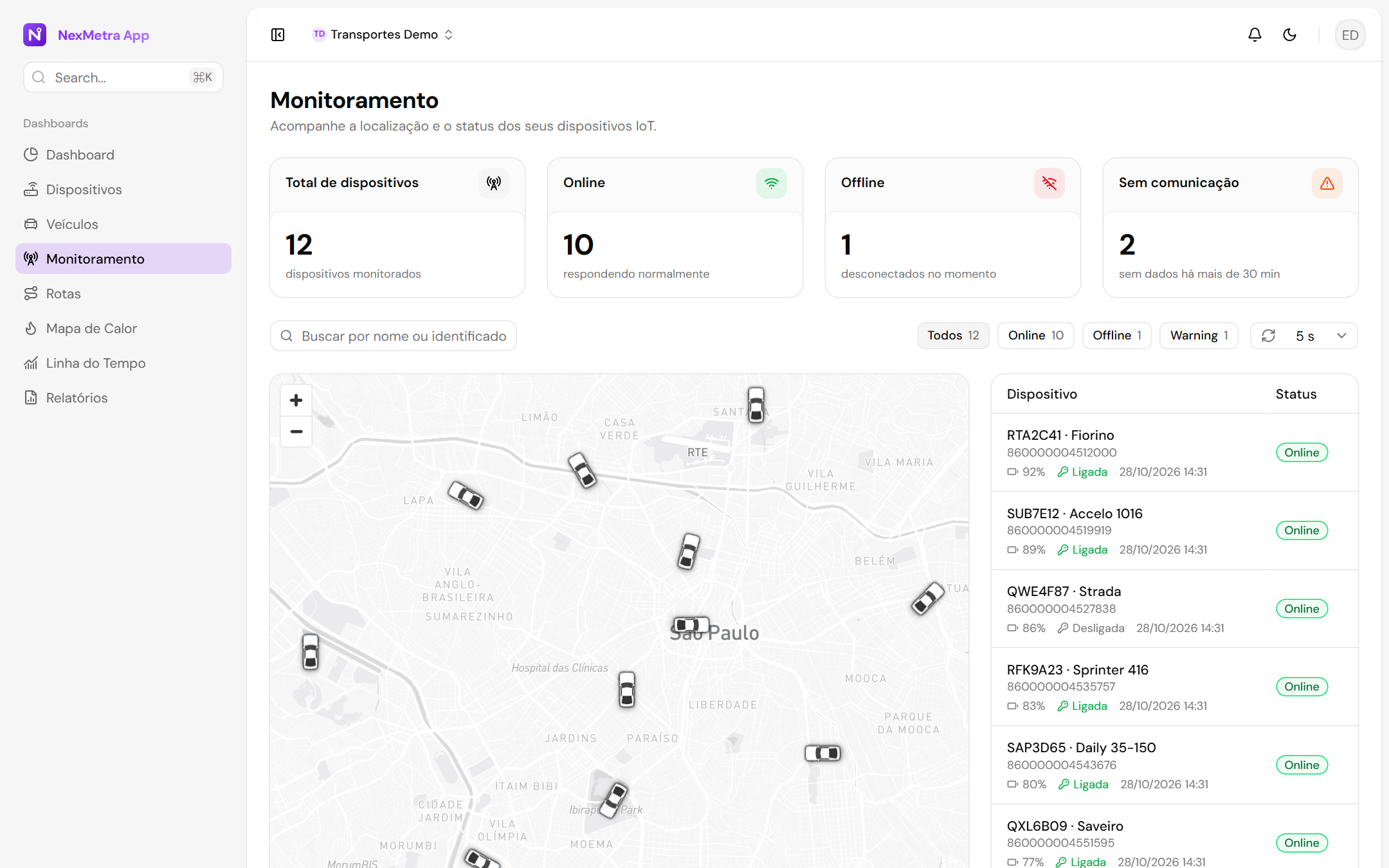Select Monitoramento in sidebar
The width and height of the screenshot is (1389, 868).
[123, 258]
